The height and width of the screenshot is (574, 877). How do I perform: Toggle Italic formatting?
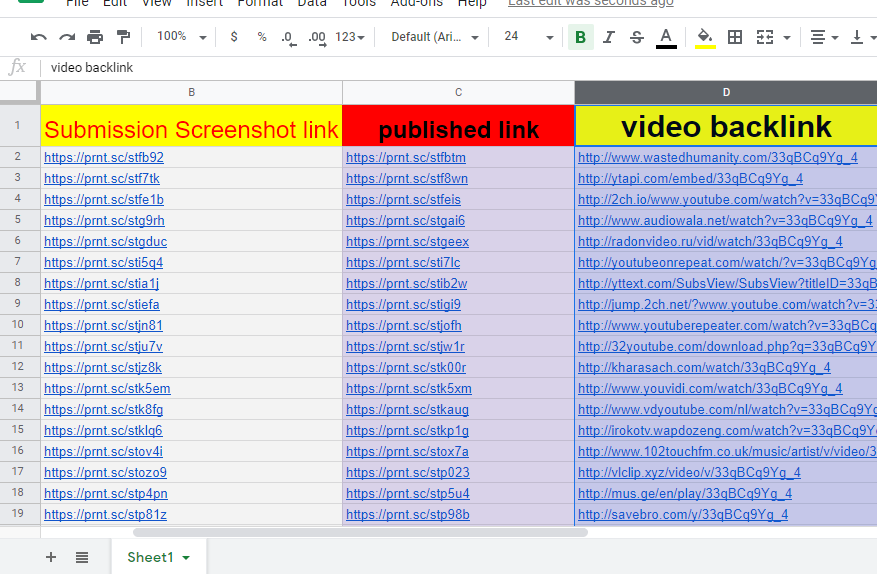click(x=608, y=37)
